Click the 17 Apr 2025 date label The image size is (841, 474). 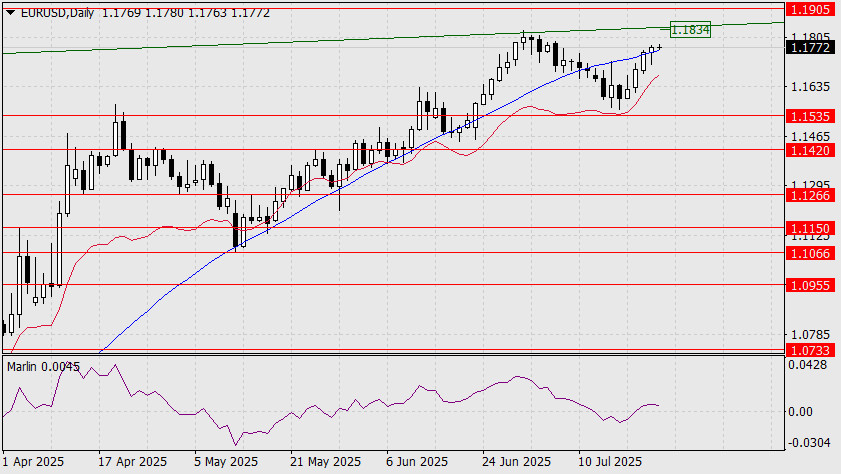click(132, 462)
